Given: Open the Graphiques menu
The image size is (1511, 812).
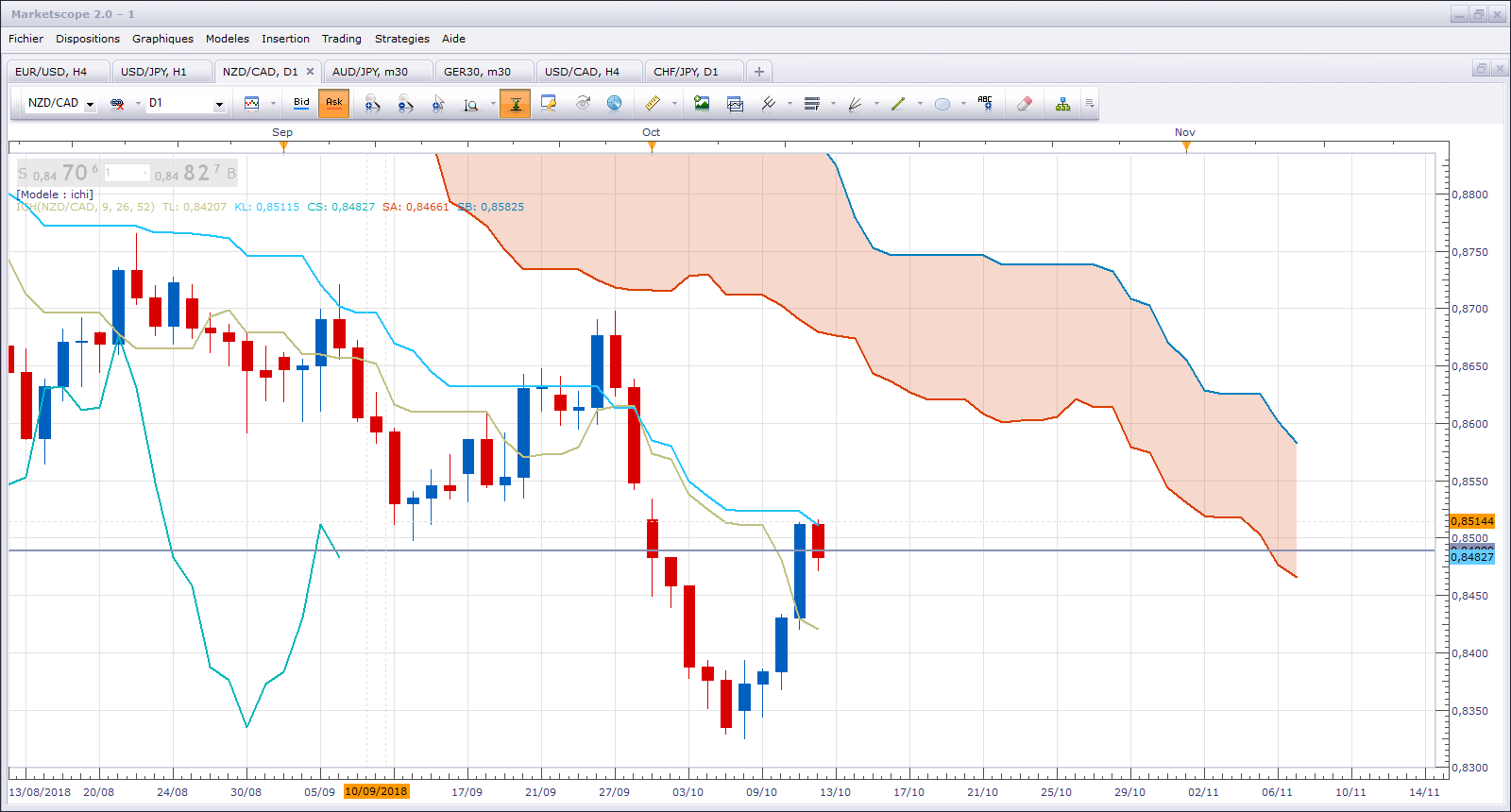Looking at the screenshot, I should click(162, 39).
